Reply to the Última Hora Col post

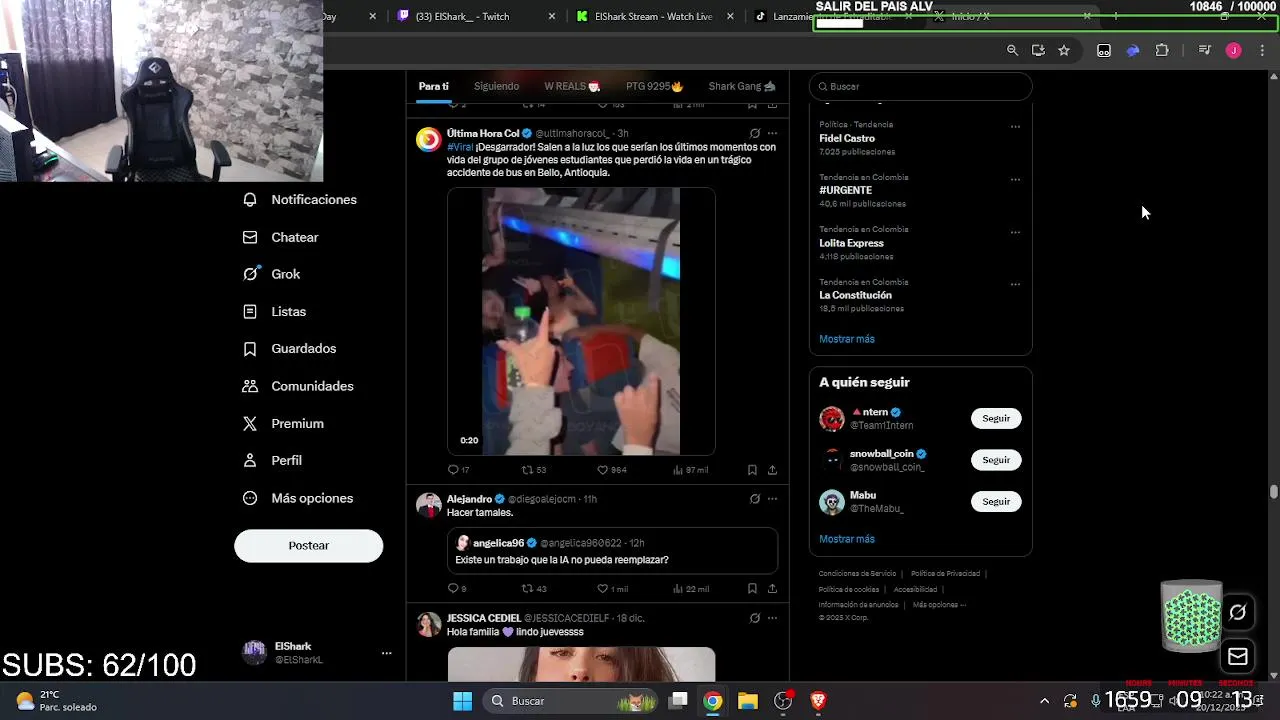(x=458, y=470)
